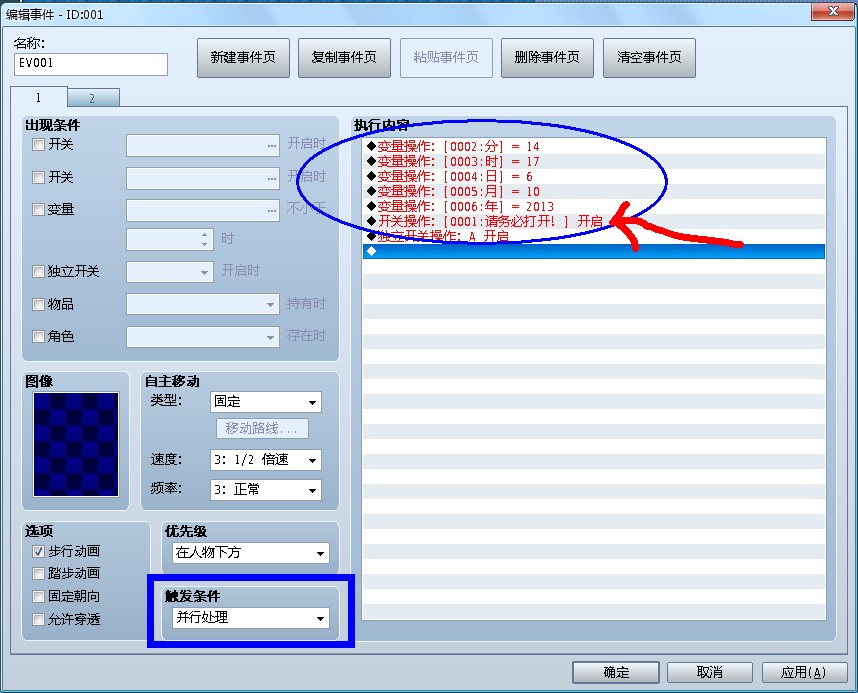Focus the 名称 field containing EV001
This screenshot has height=693, width=858.
[x=91, y=64]
